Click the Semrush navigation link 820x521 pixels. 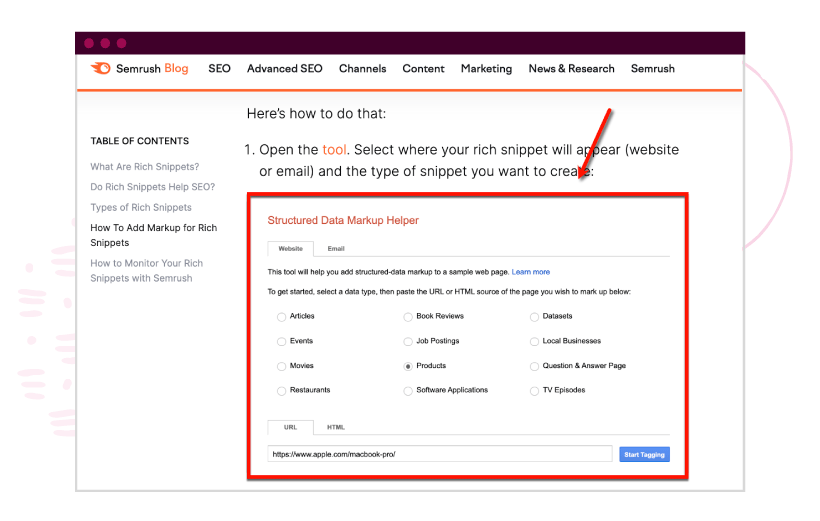point(653,69)
